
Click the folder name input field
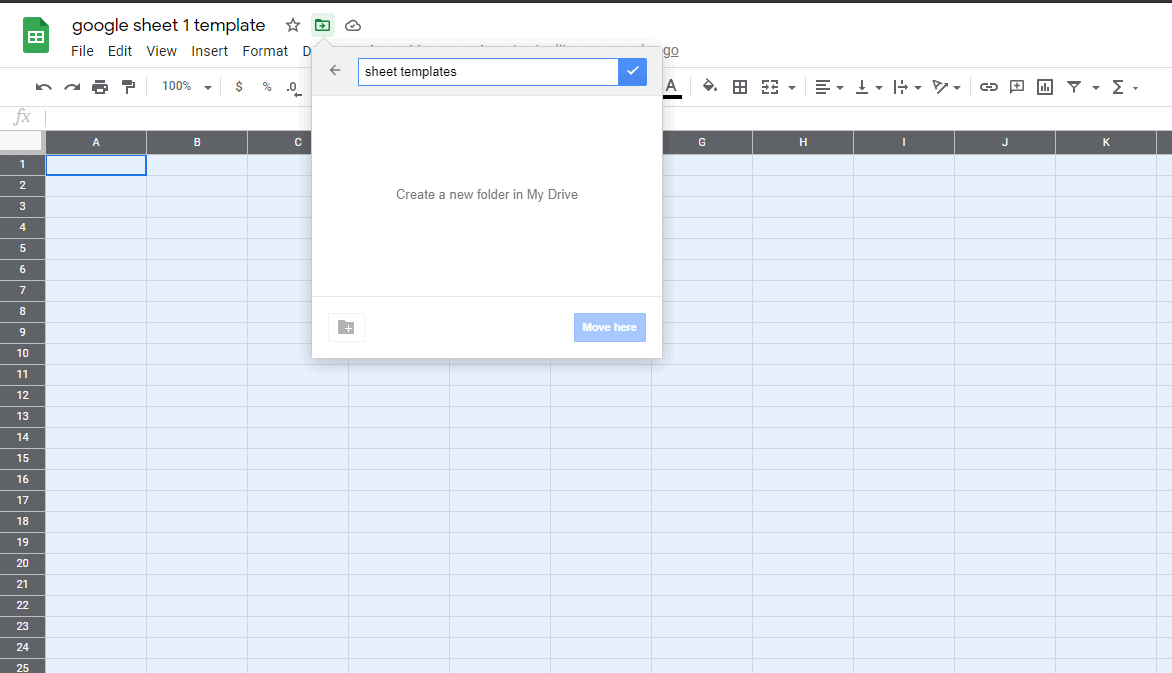pos(488,72)
